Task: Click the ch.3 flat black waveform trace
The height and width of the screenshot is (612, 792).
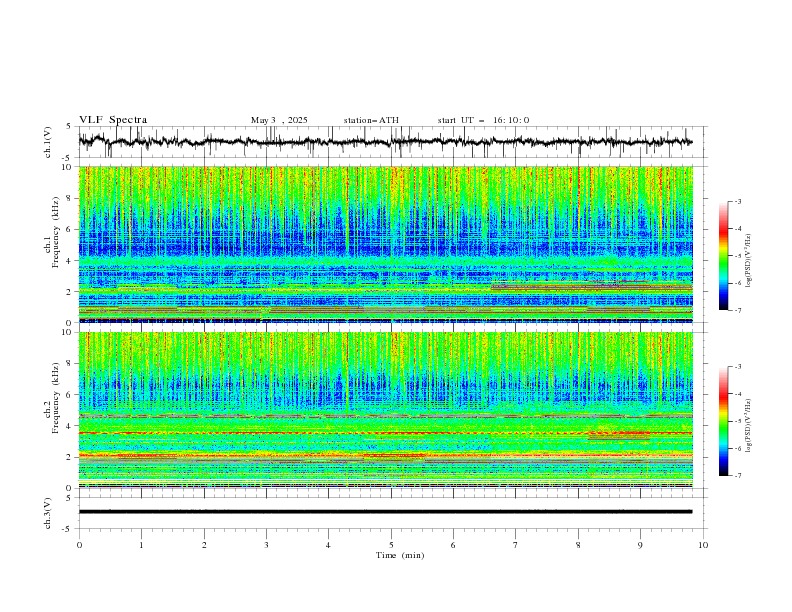Action: coord(385,512)
